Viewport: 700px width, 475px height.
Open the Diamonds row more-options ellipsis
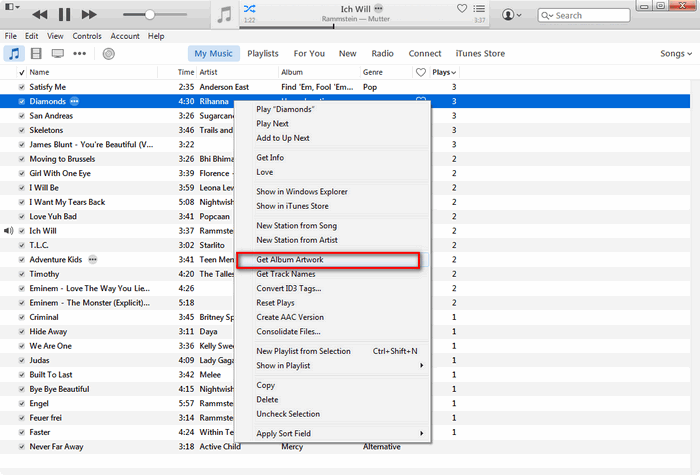[75, 101]
